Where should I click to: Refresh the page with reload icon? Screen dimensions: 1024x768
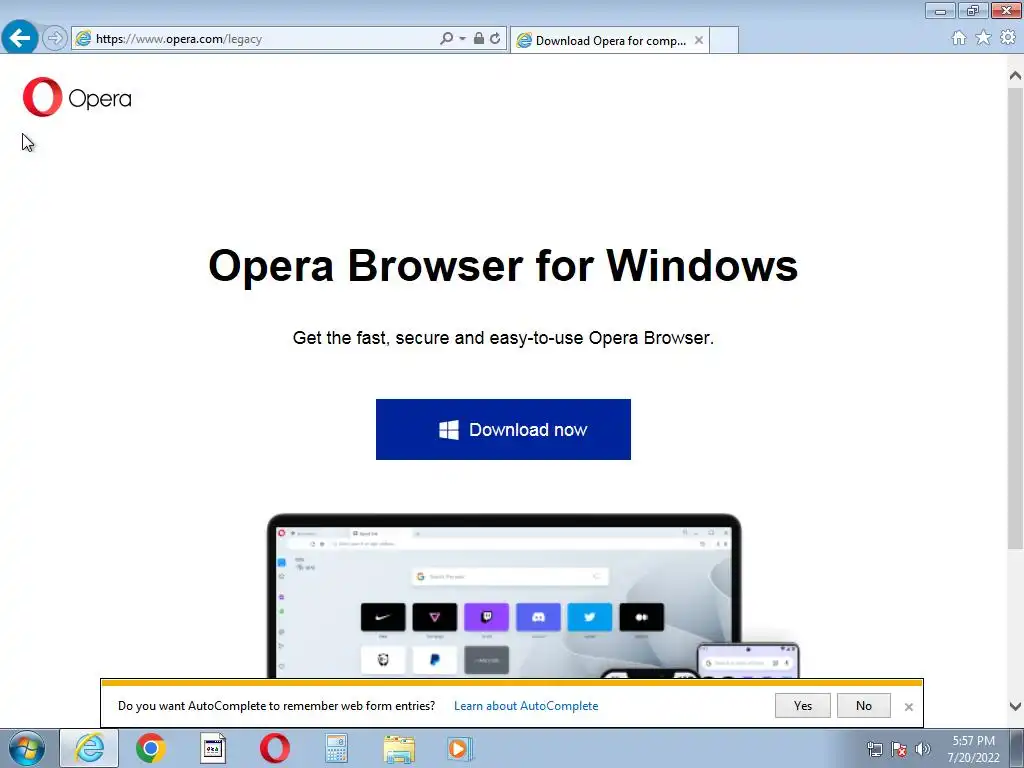[x=496, y=39]
